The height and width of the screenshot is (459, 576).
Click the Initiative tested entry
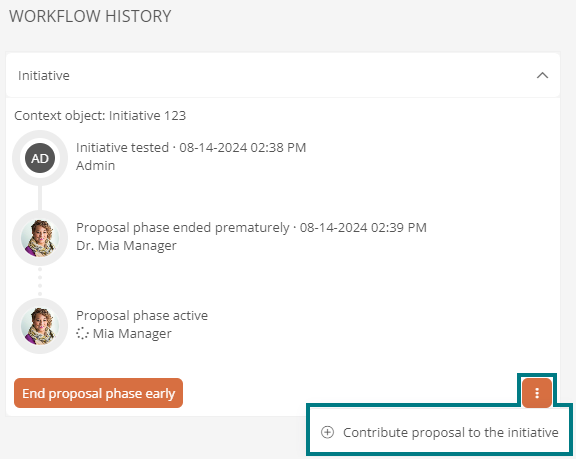[191, 148]
